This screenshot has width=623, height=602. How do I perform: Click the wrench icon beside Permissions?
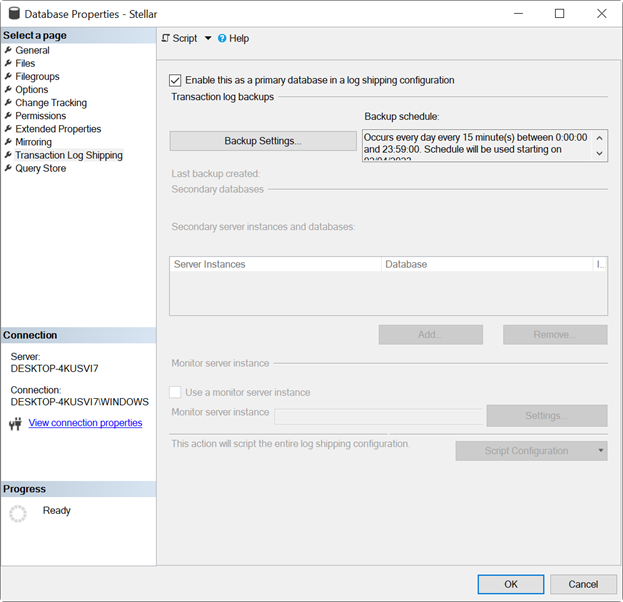point(8,116)
